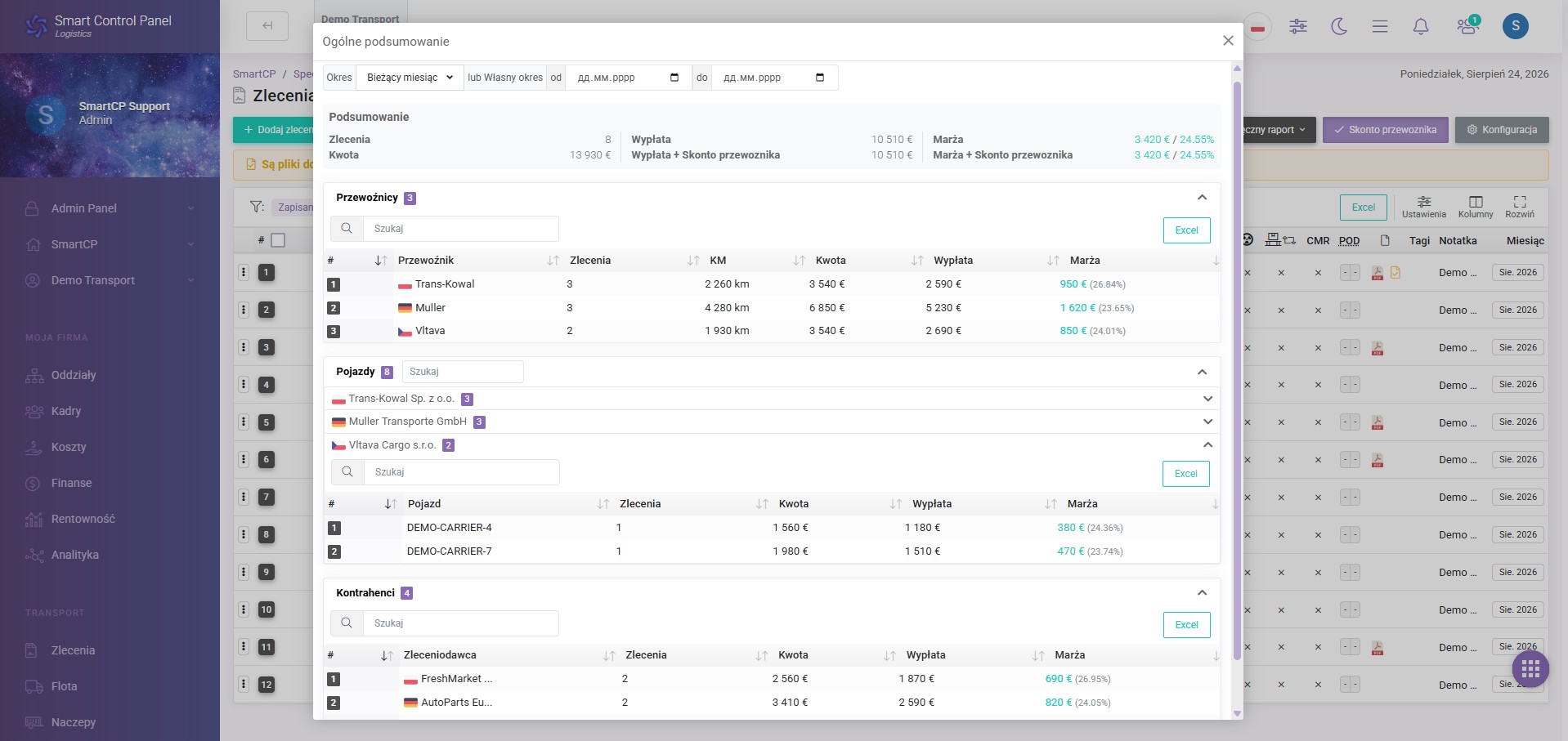Open the notifications bell
Image resolution: width=1568 pixels, height=741 pixels.
point(1421,26)
